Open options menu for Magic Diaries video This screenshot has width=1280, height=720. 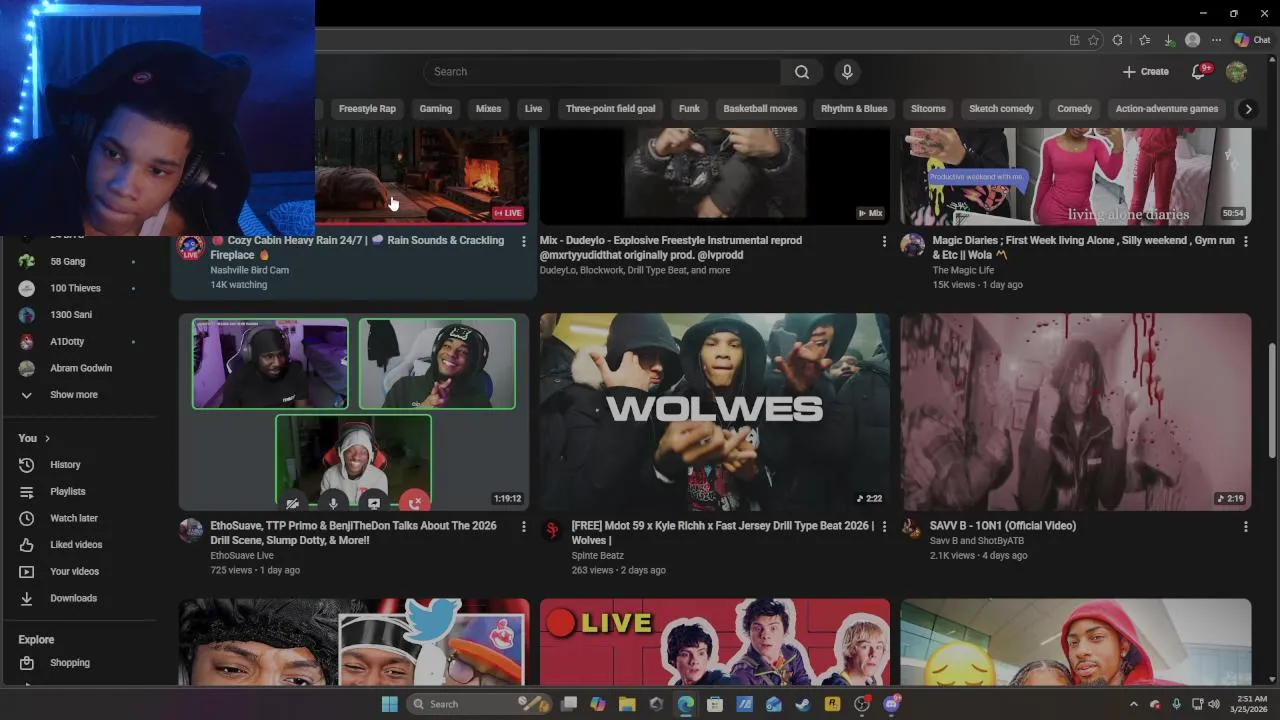pos(1245,241)
